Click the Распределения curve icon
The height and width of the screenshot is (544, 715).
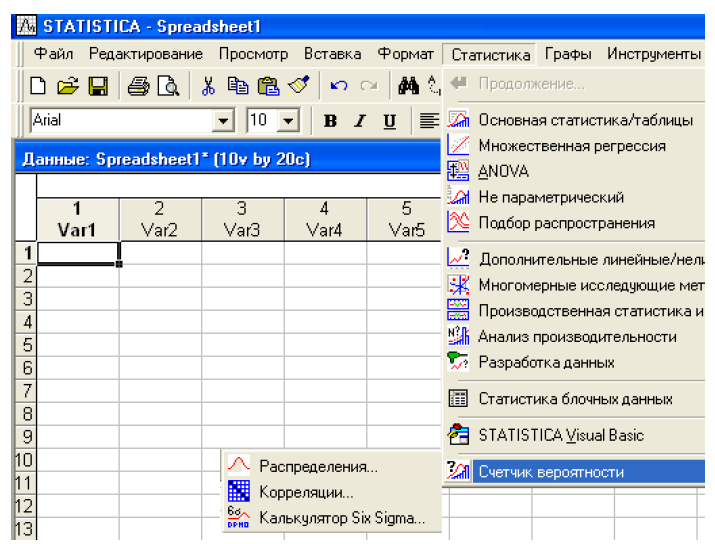pos(238,465)
